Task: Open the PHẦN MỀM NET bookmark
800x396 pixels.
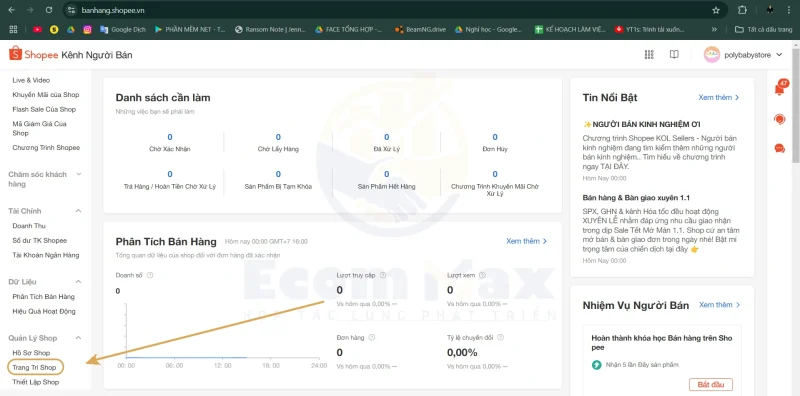Action: (x=190, y=30)
